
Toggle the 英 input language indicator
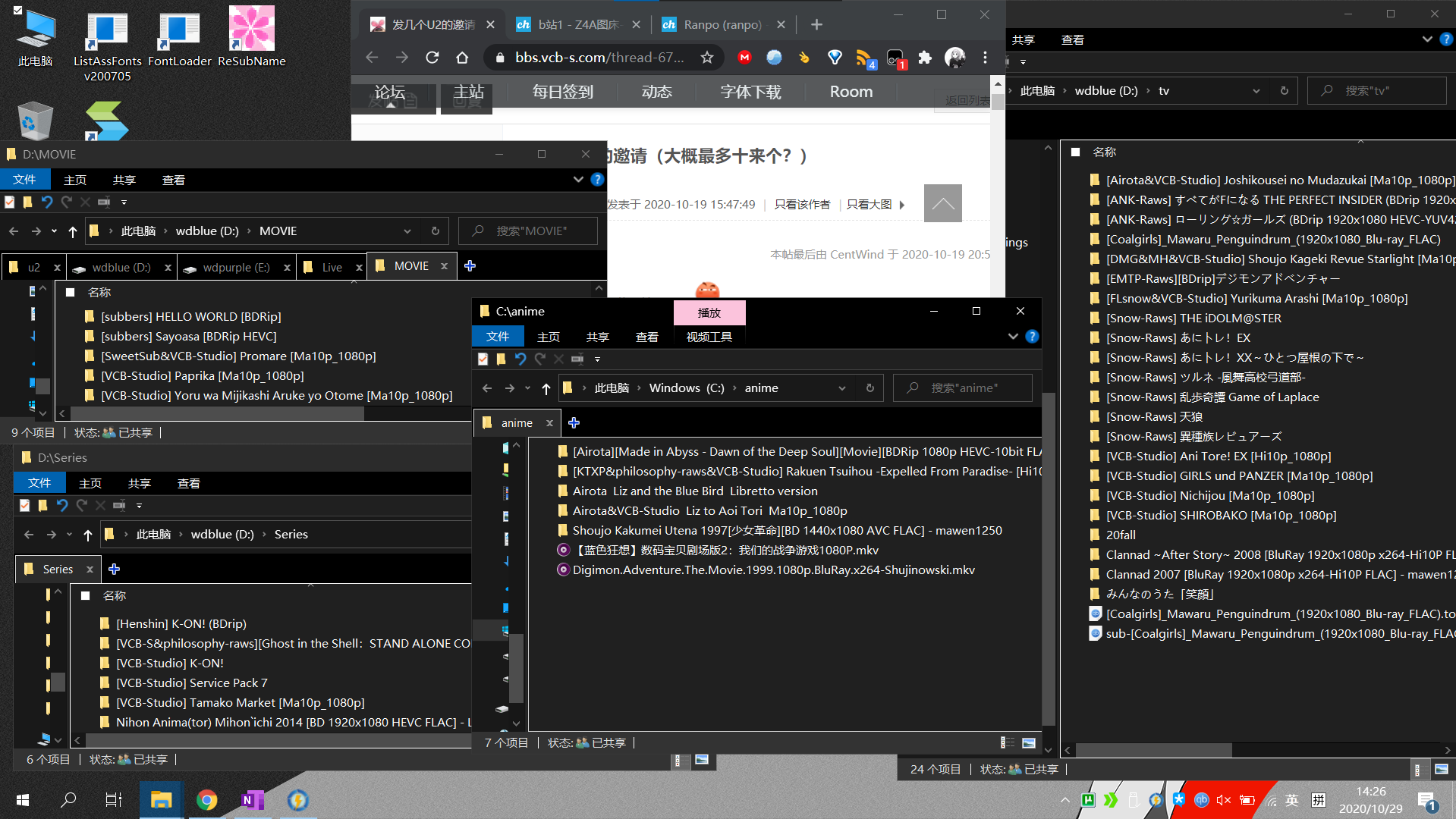tap(1292, 800)
